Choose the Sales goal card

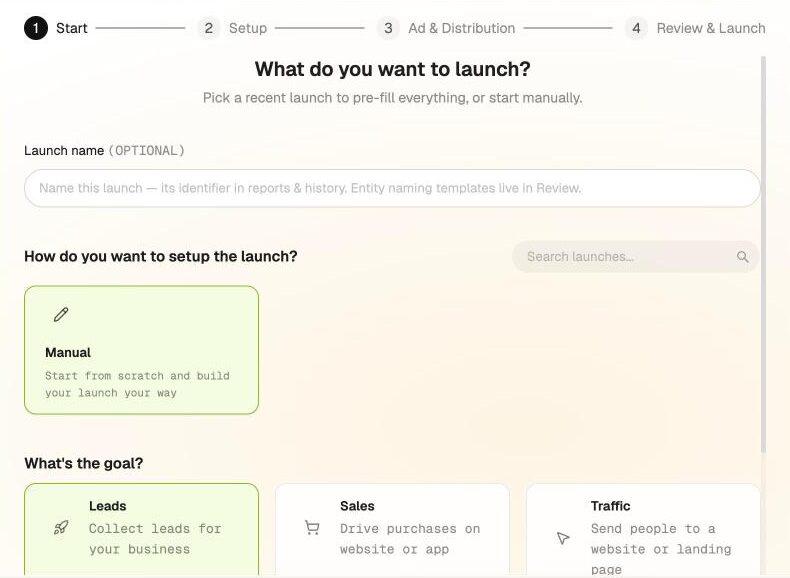pos(392,529)
